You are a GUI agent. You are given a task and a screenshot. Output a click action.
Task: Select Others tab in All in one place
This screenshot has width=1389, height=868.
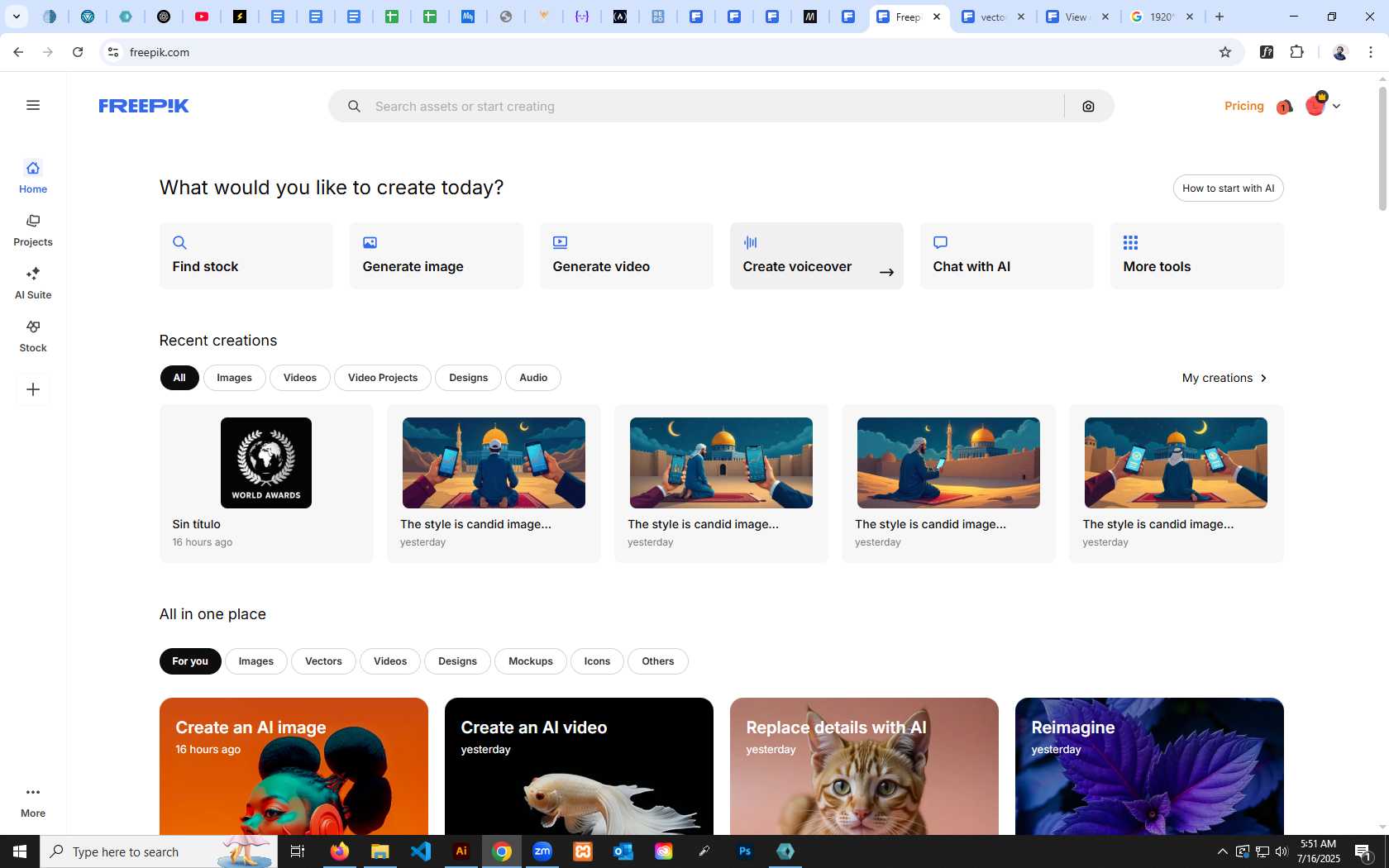coord(658,661)
